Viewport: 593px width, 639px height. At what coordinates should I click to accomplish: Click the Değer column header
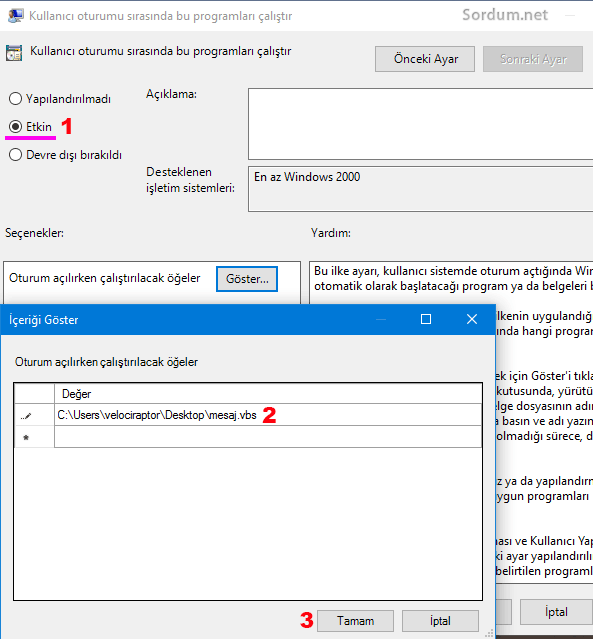point(268,394)
